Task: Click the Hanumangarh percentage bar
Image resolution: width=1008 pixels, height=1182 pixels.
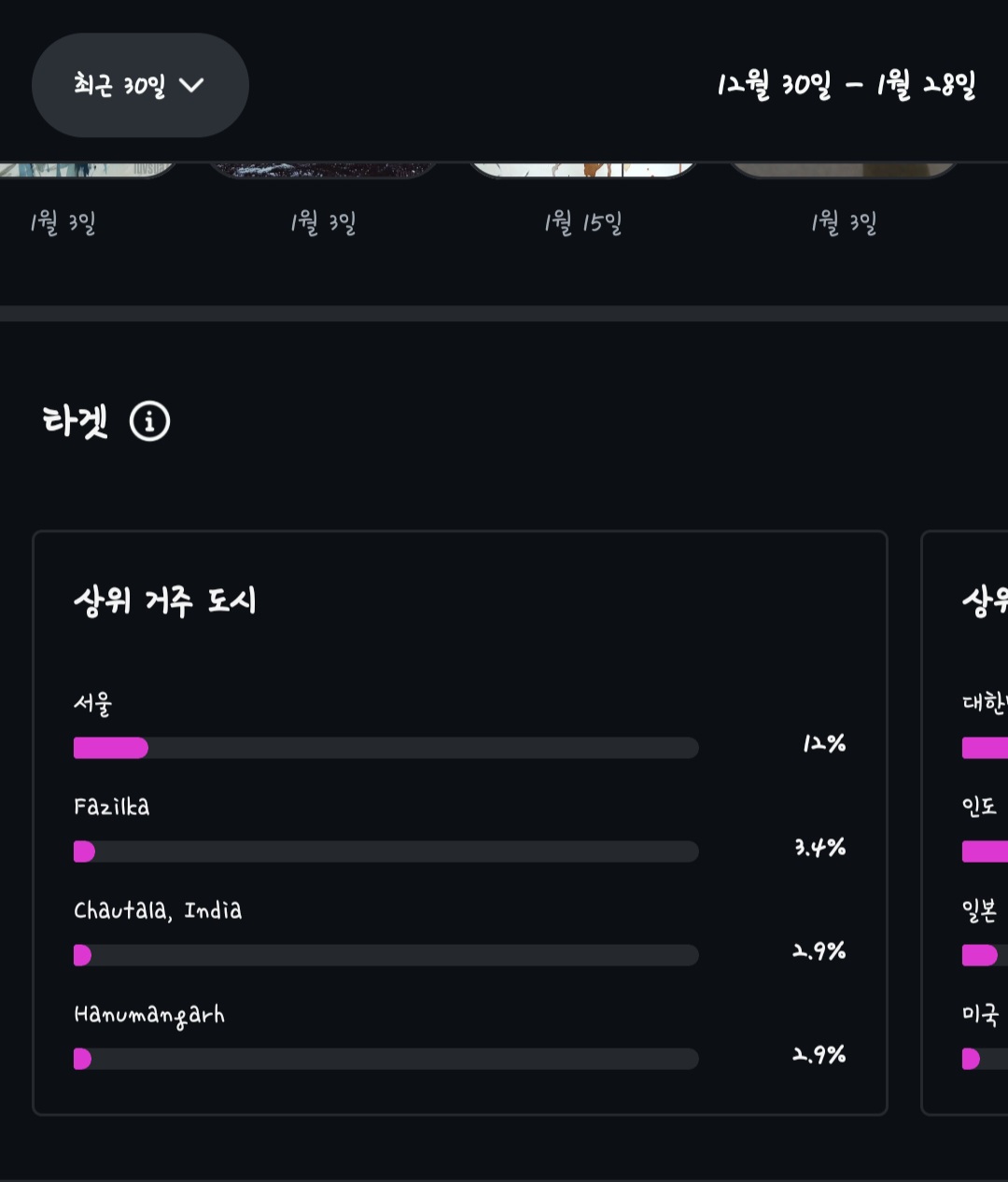Action: pos(385,1059)
